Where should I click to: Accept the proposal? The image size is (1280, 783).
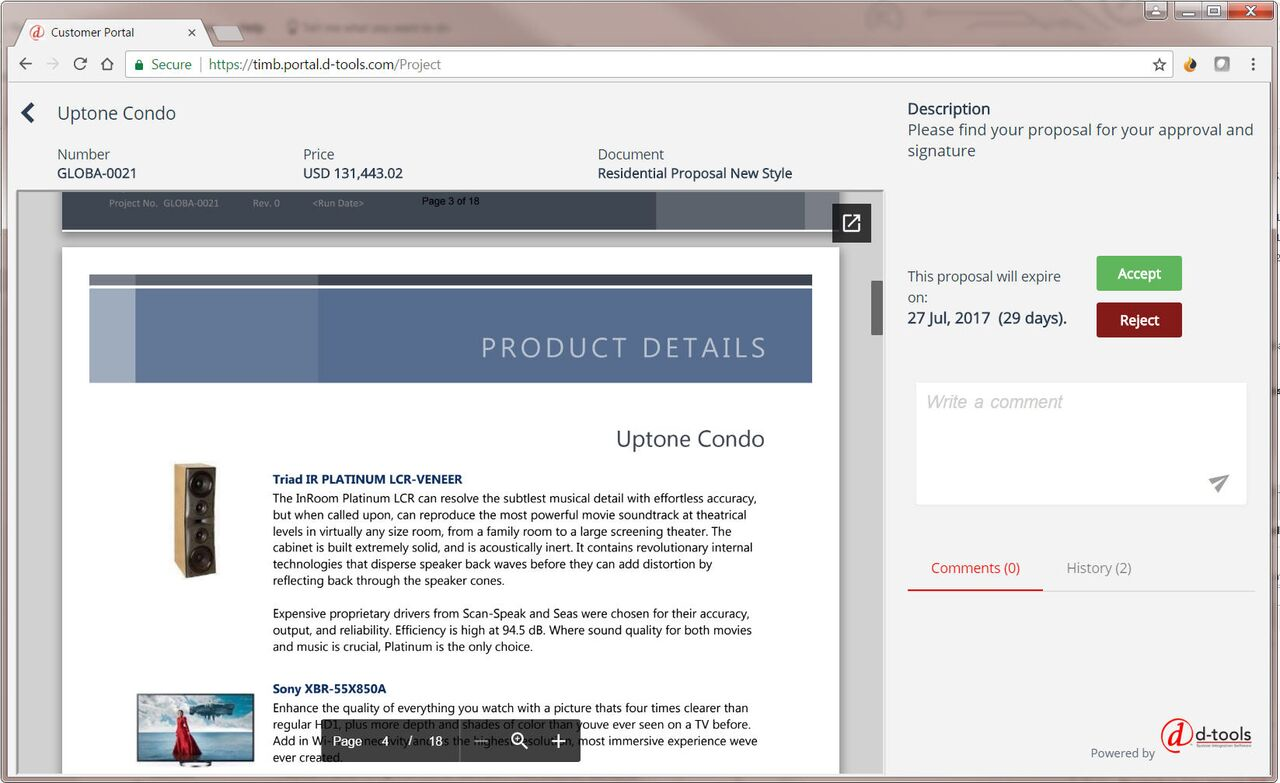point(1138,272)
